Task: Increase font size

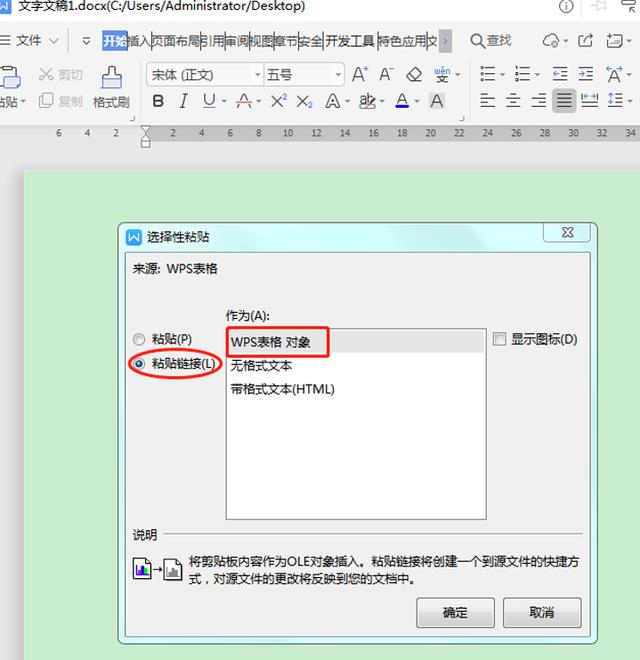Action: click(x=360, y=75)
